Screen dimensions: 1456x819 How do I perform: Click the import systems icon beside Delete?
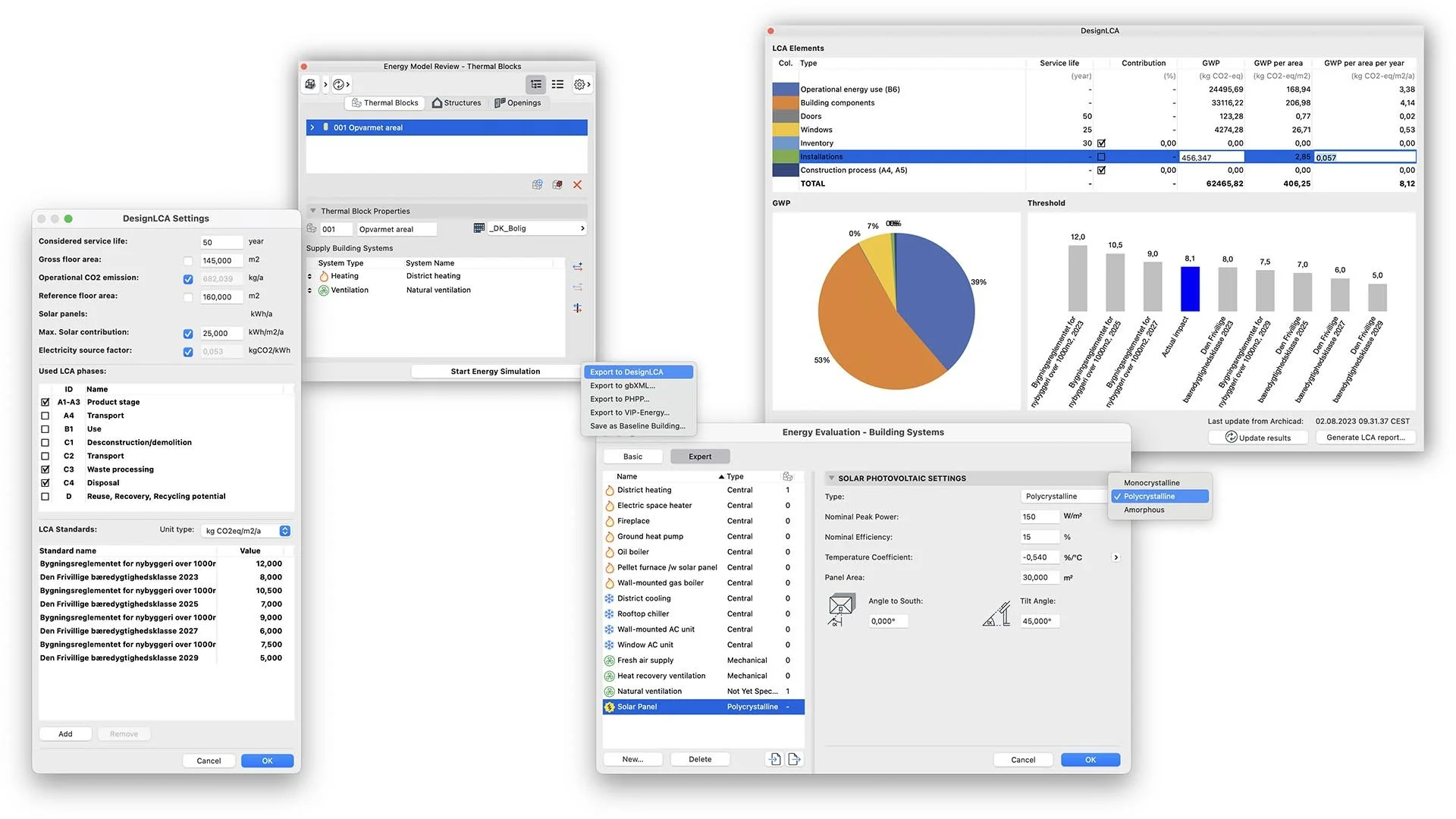(774, 759)
